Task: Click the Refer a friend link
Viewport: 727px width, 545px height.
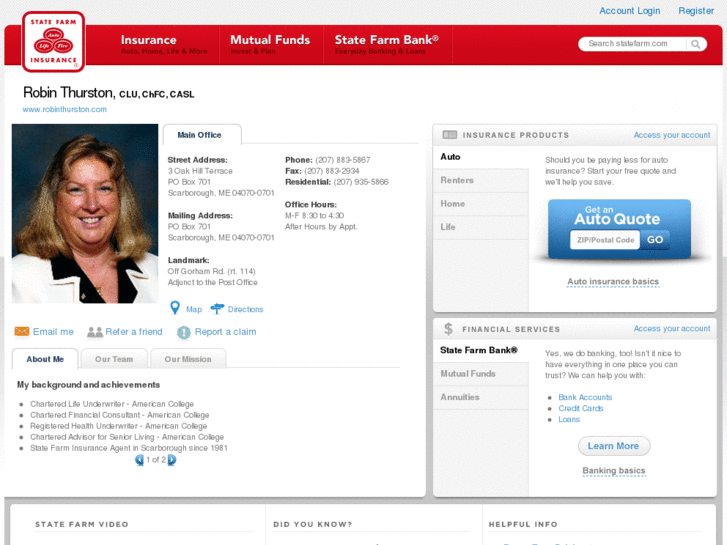Action: tap(134, 332)
